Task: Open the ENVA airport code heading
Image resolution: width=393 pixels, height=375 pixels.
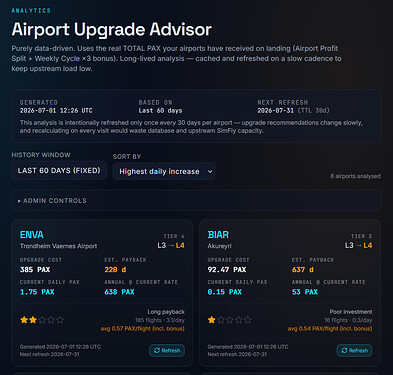Action: coord(32,235)
